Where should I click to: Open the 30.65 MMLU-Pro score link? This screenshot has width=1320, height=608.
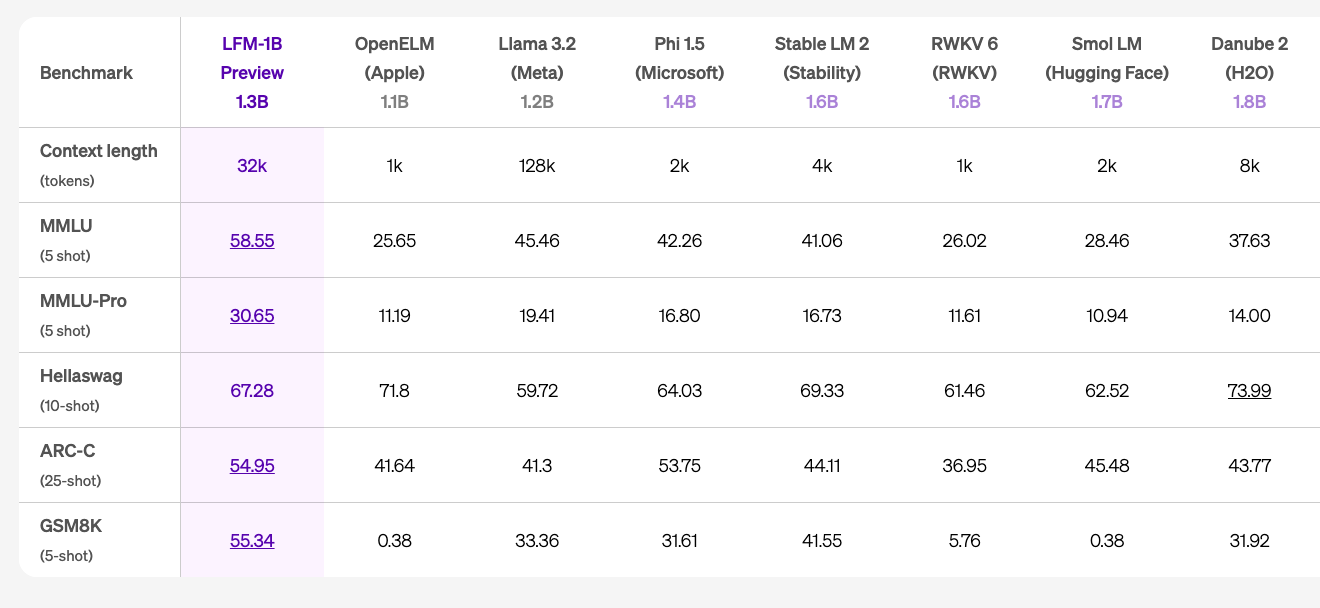click(252, 316)
